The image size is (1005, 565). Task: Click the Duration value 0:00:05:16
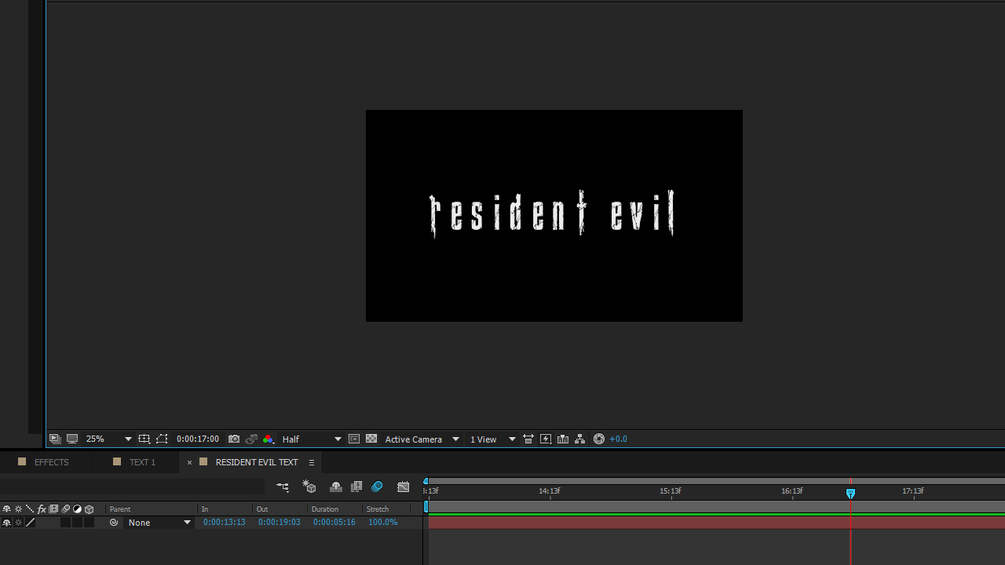(335, 522)
